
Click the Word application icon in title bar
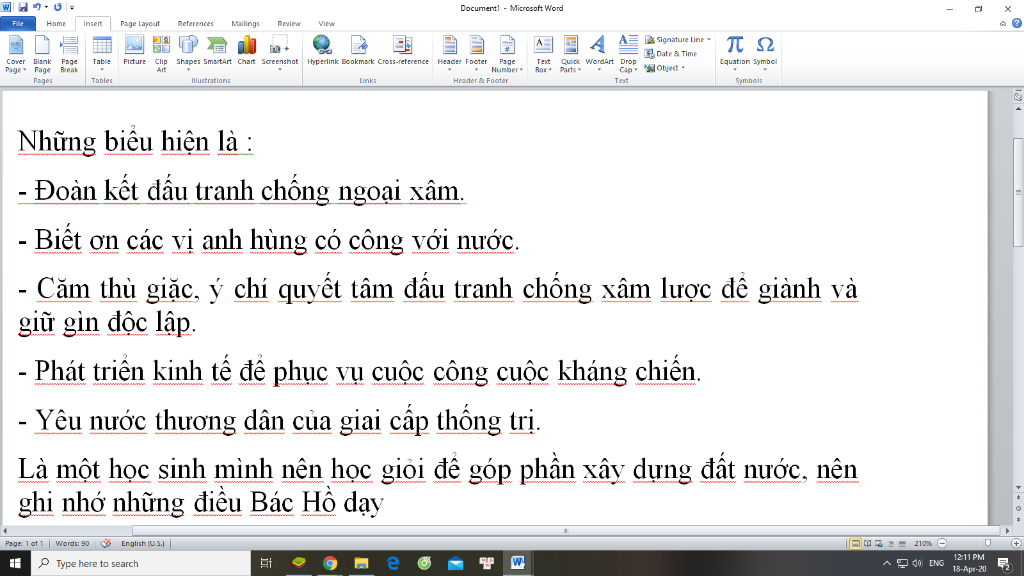7,7
